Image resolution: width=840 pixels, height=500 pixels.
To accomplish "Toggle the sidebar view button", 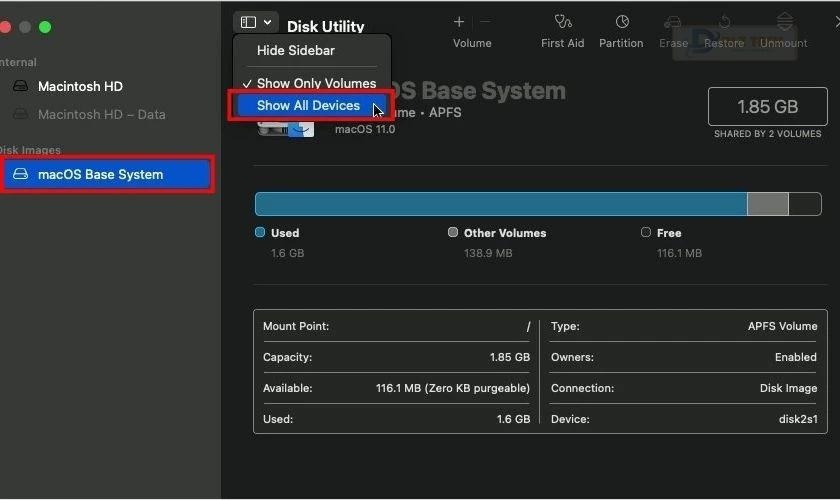I will [x=248, y=22].
